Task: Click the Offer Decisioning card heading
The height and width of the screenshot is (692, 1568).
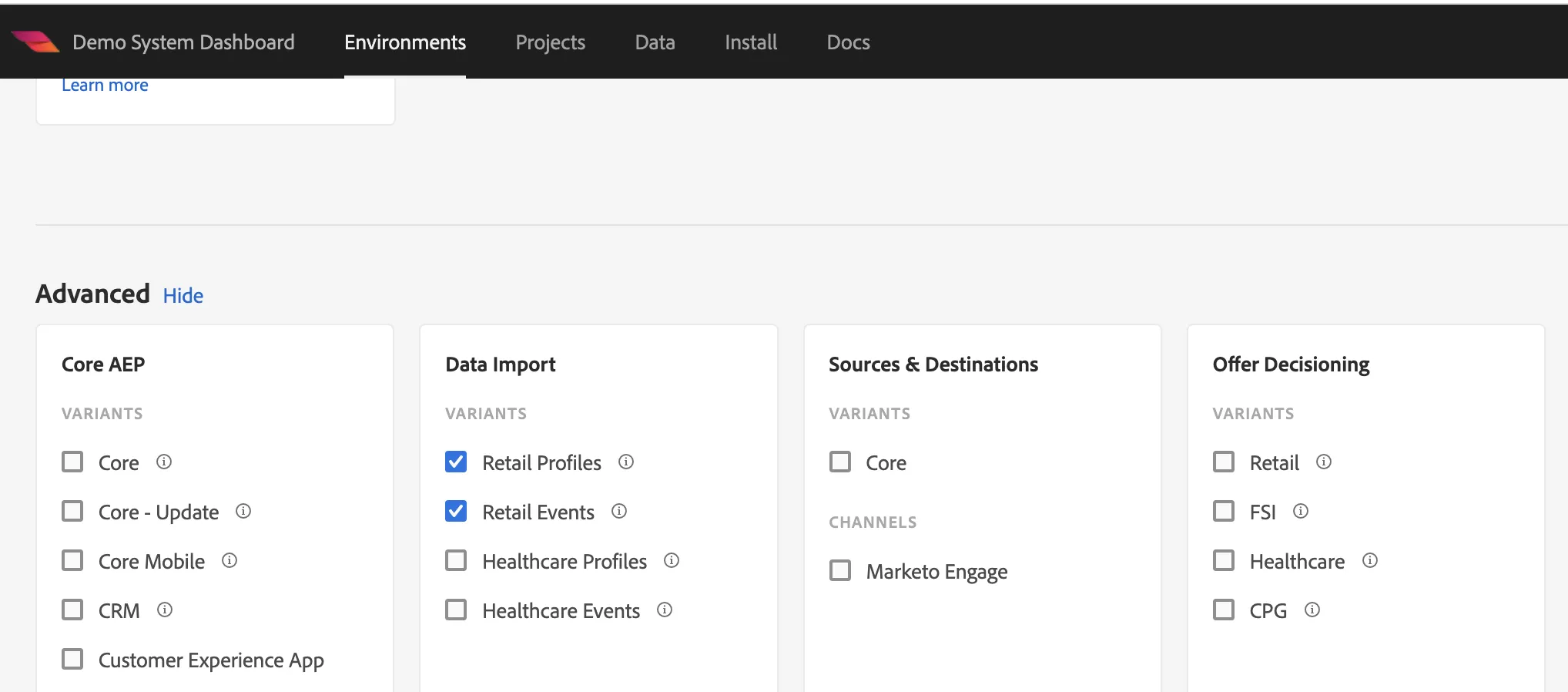Action: (1292, 364)
